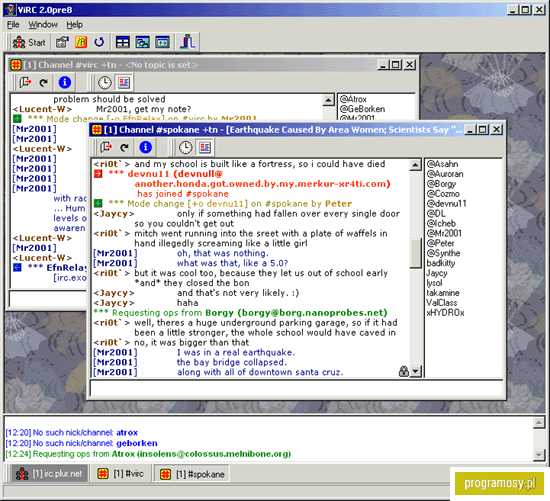
Task: Click the down arrow of #spokane chat scrollbar
Action: point(415,372)
